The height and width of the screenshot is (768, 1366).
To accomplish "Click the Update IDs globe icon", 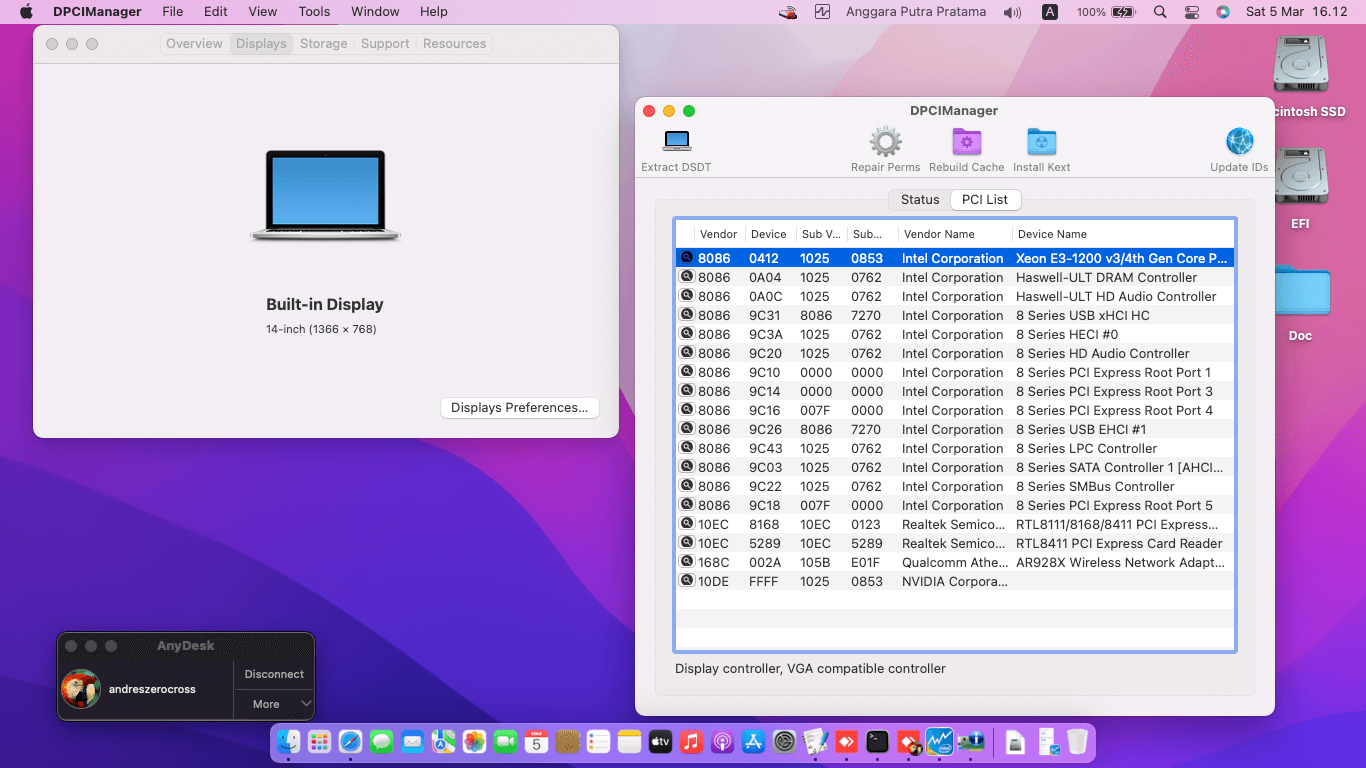I will (x=1239, y=141).
